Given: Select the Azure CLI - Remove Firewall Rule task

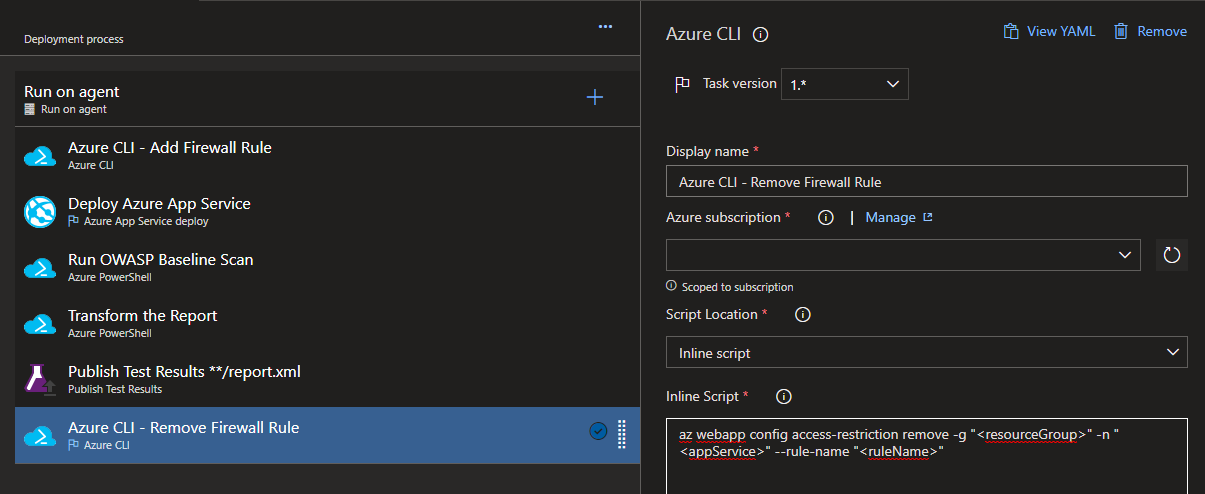Looking at the screenshot, I should tap(328, 435).
